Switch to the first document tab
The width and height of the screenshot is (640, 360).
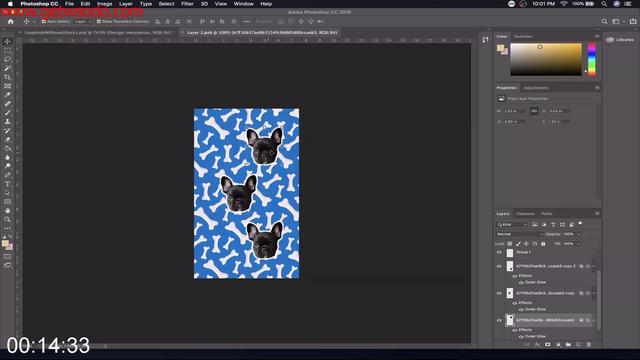(98, 32)
